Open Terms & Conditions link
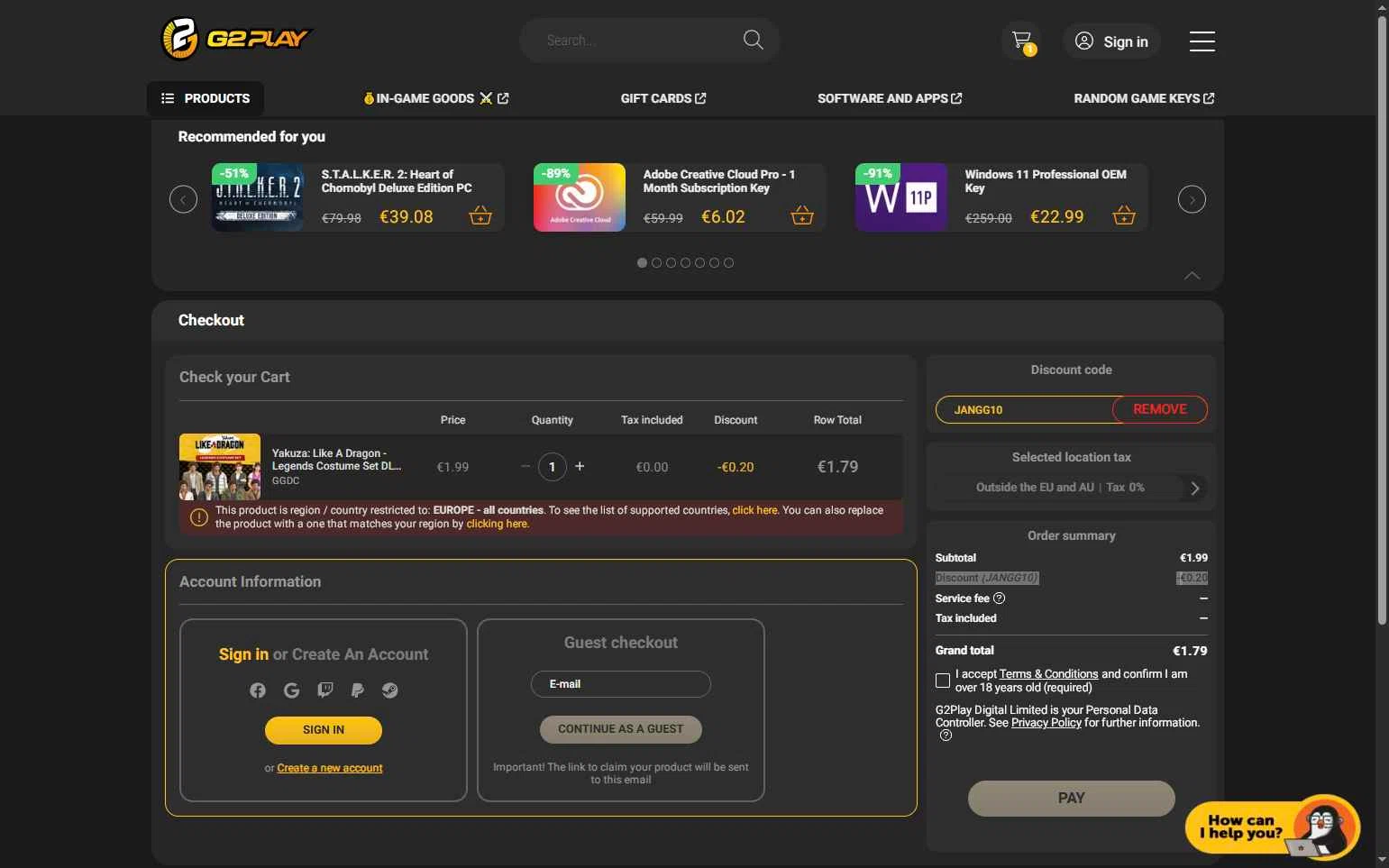 coord(1048,674)
